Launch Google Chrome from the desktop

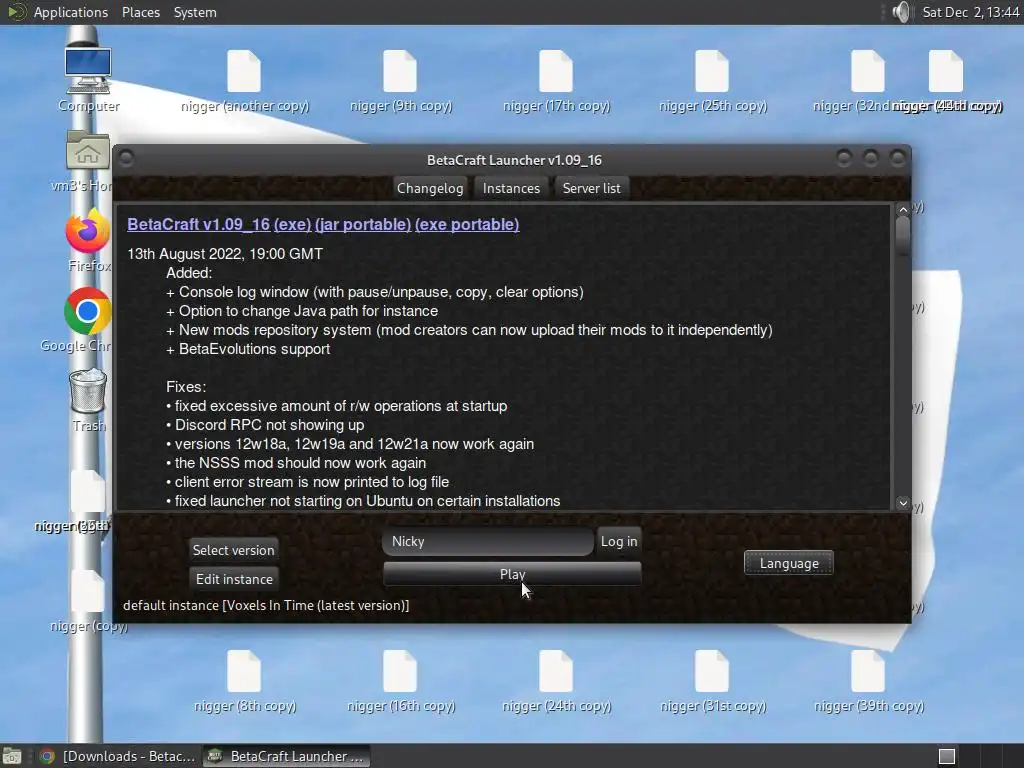(88, 312)
